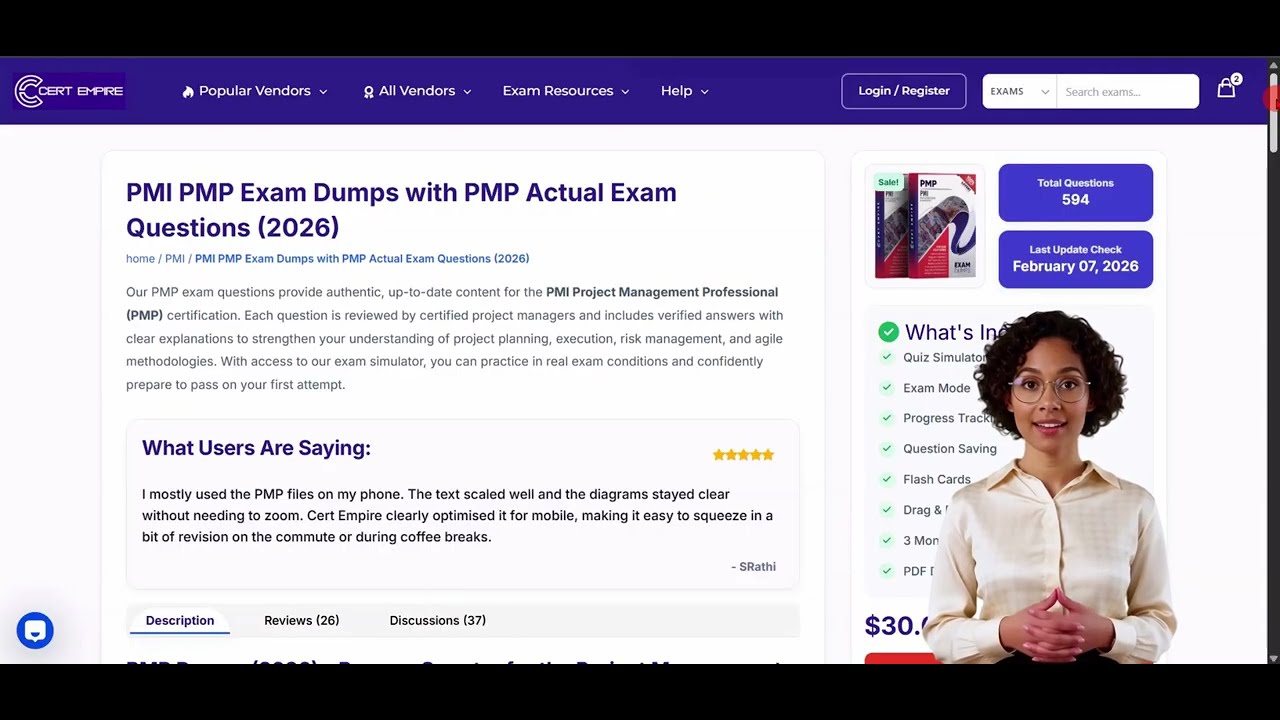The width and height of the screenshot is (1280, 720).
Task: Expand the Popular Vendors menu
Action: [x=255, y=91]
